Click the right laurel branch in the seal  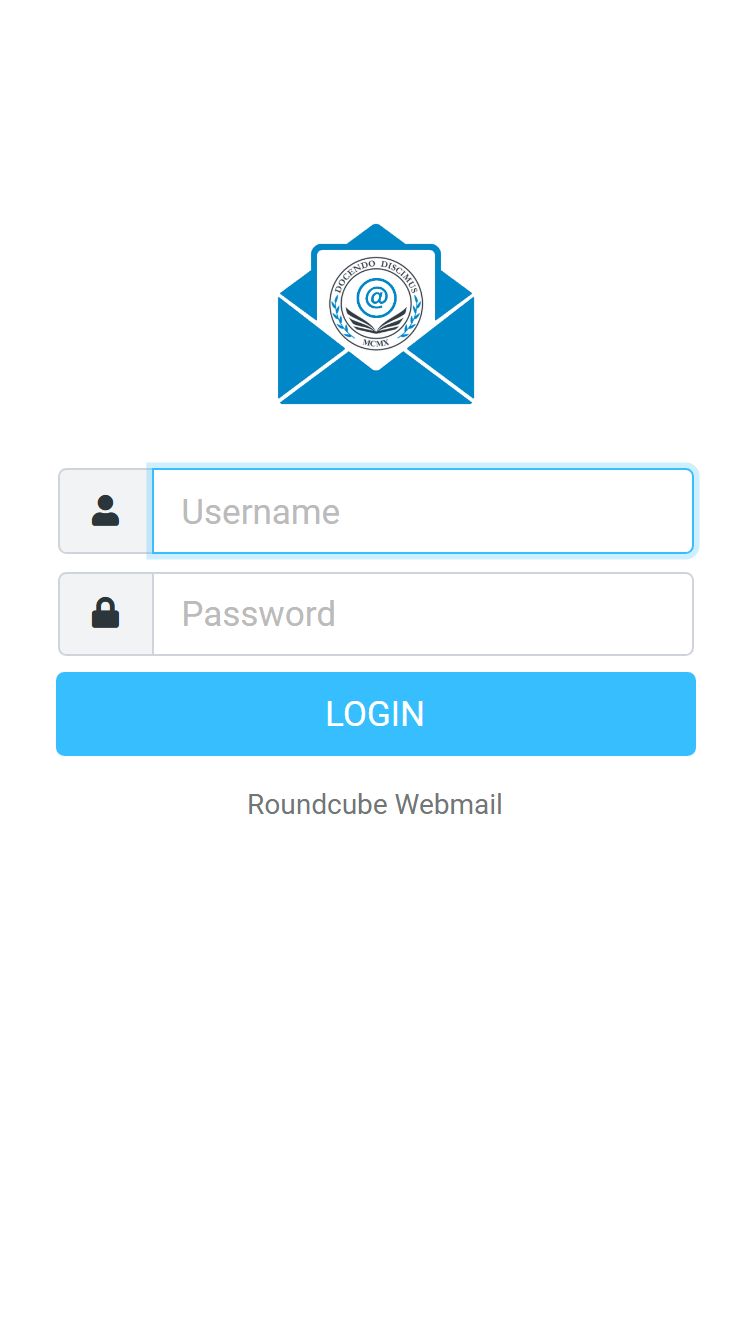(x=413, y=315)
